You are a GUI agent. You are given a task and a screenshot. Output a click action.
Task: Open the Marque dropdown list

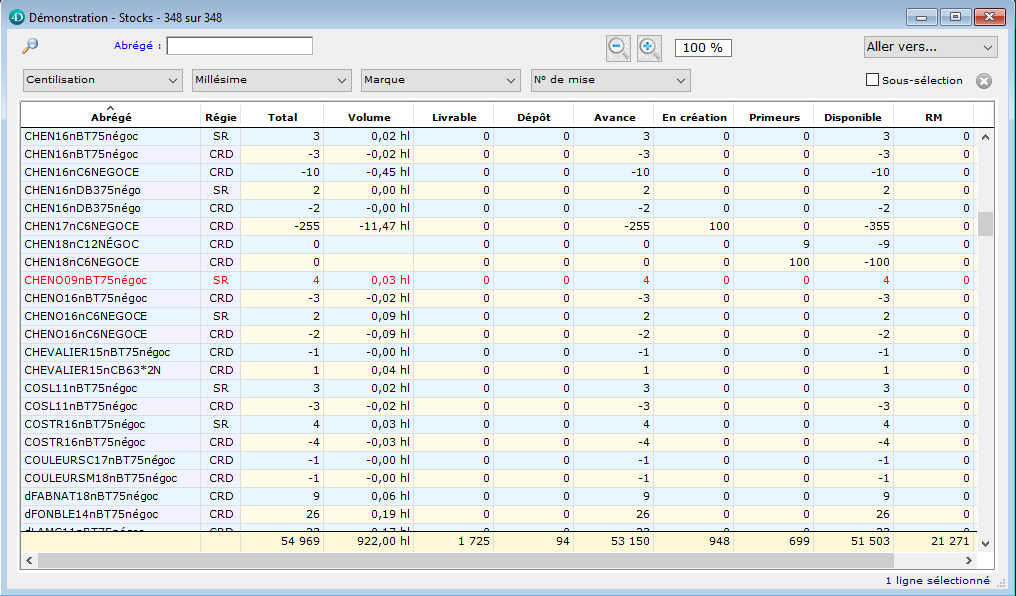[441, 80]
